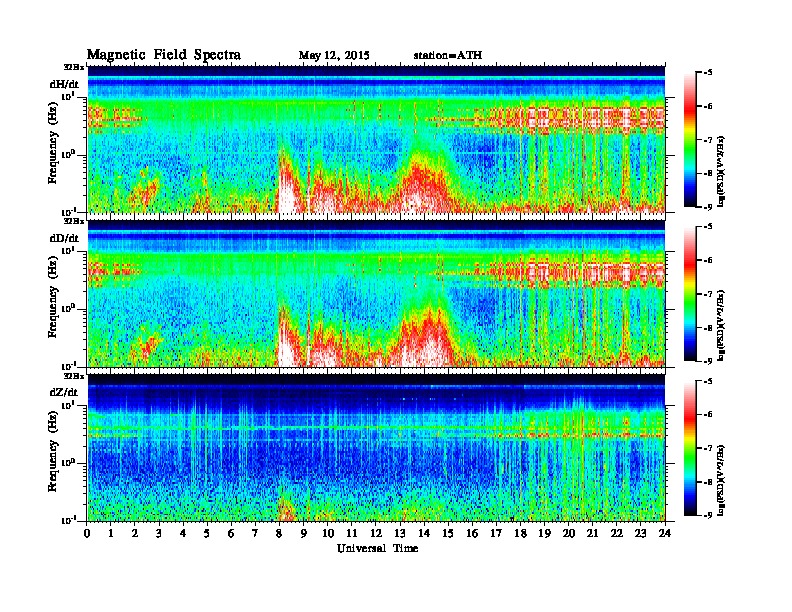The height and width of the screenshot is (612, 792).
Task: Click the hour tick label "2" on the time axis
Action: pyautogui.click(x=135, y=533)
